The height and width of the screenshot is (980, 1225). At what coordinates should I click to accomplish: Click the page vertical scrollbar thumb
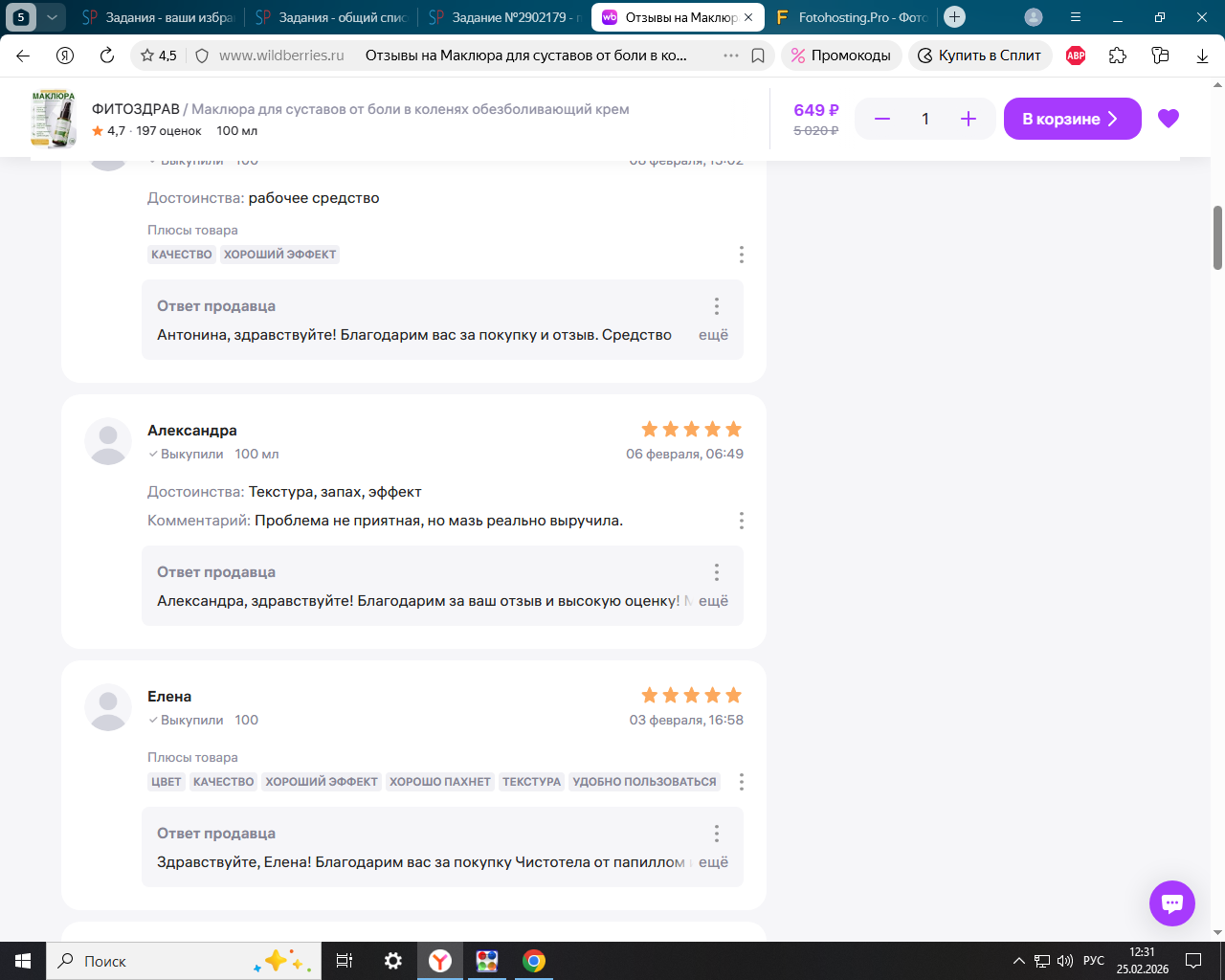click(x=1217, y=237)
